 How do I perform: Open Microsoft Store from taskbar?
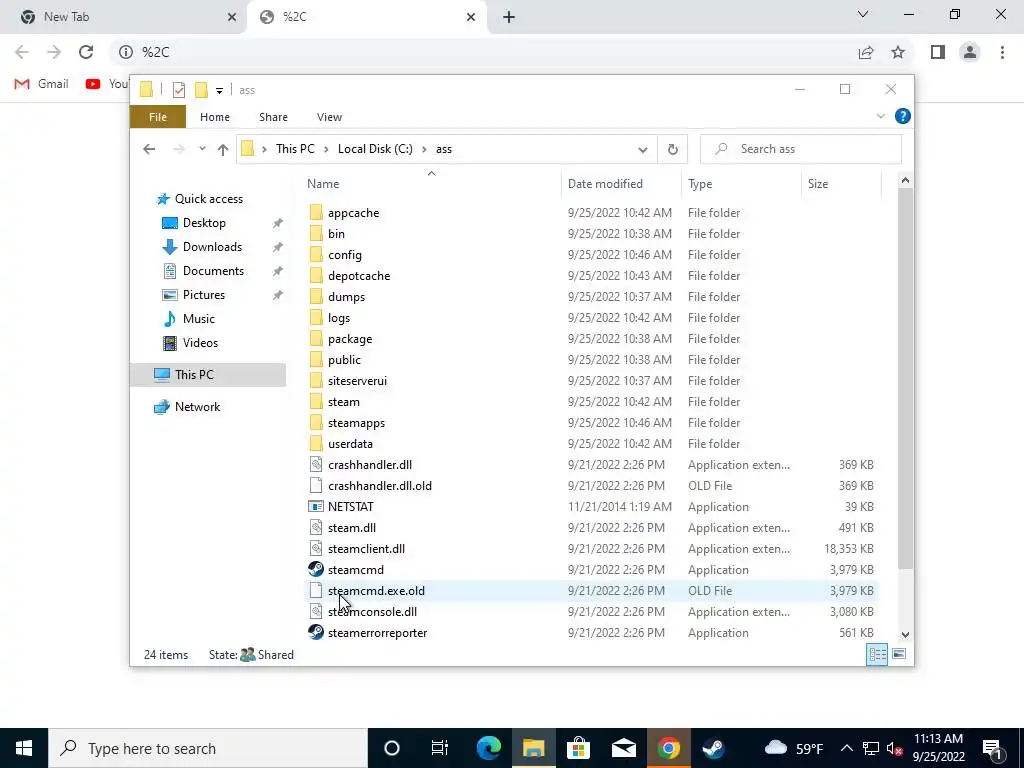pos(578,748)
